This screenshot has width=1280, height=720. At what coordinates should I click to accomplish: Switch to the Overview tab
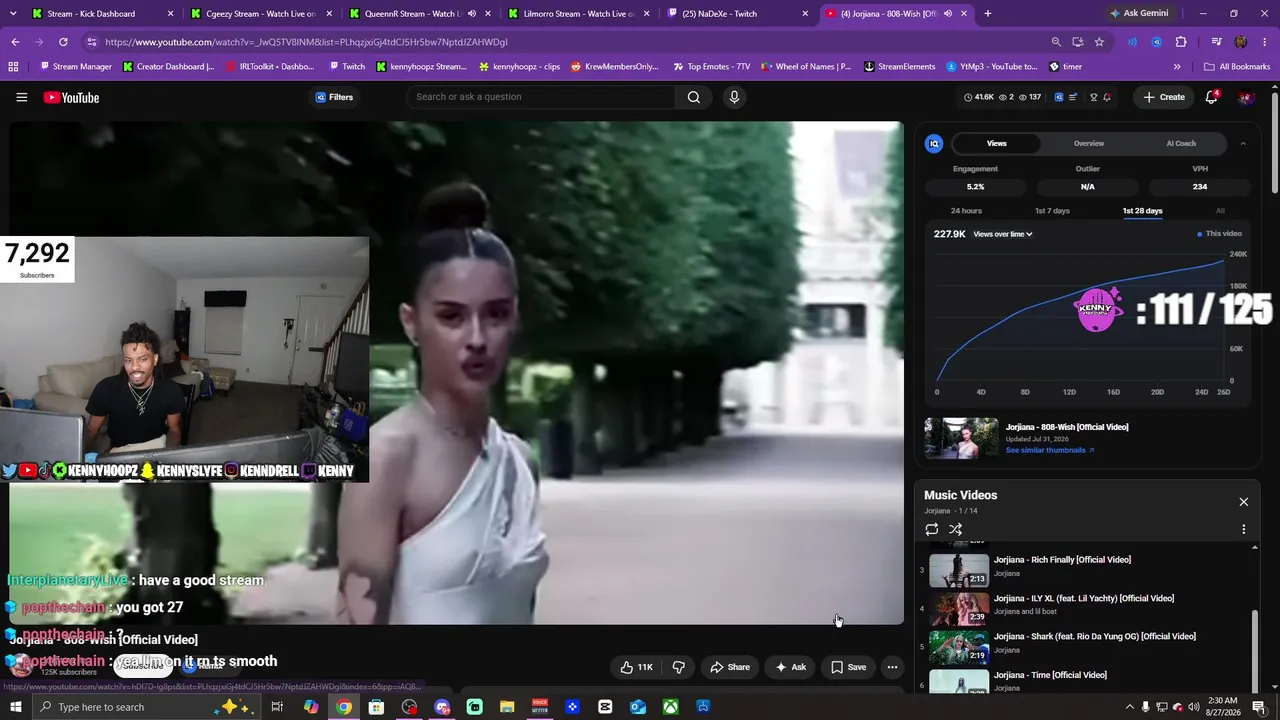tap(1089, 143)
